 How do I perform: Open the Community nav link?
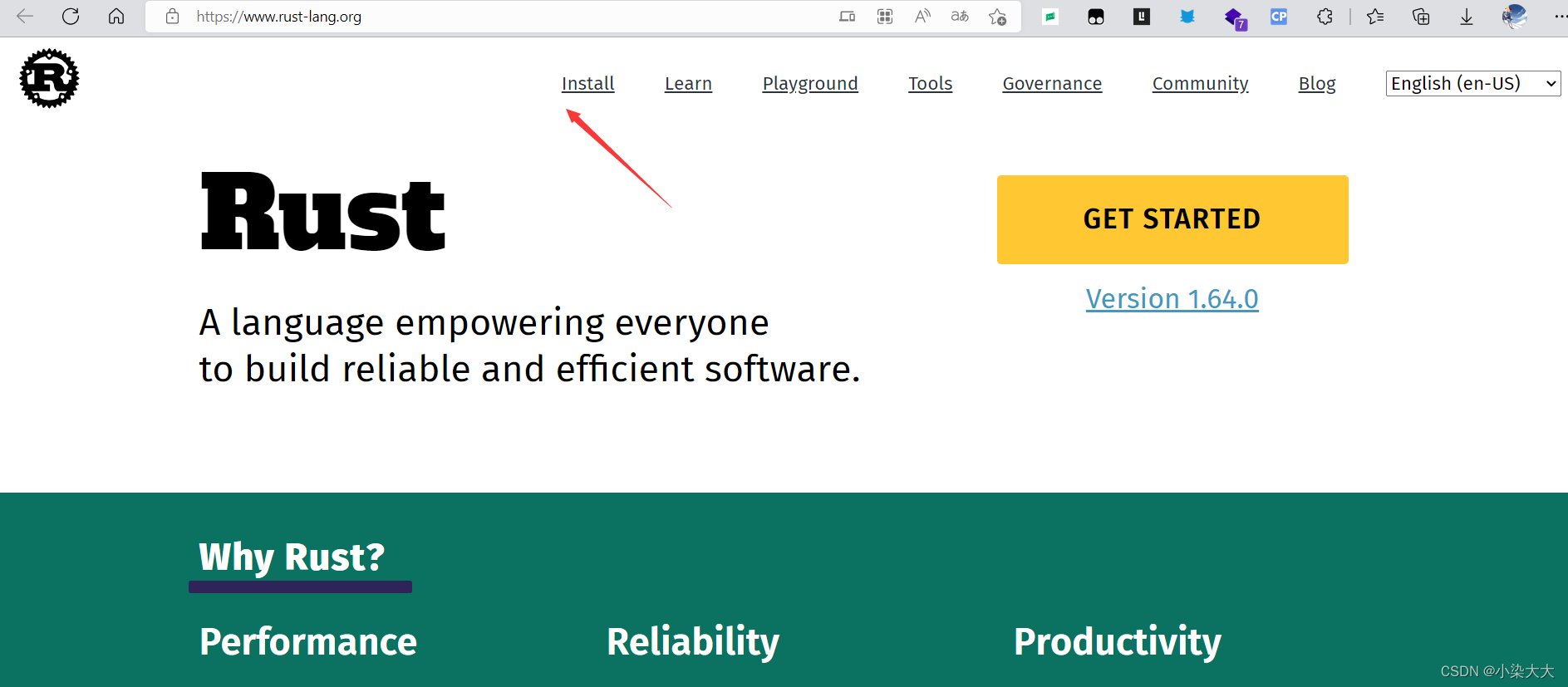click(1200, 84)
